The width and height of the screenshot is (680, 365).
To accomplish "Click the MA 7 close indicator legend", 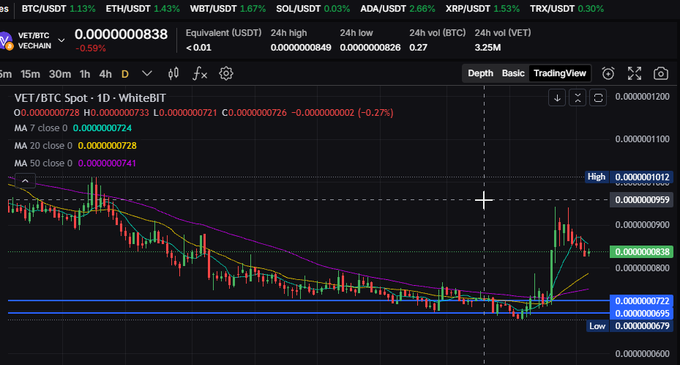I will [x=73, y=128].
